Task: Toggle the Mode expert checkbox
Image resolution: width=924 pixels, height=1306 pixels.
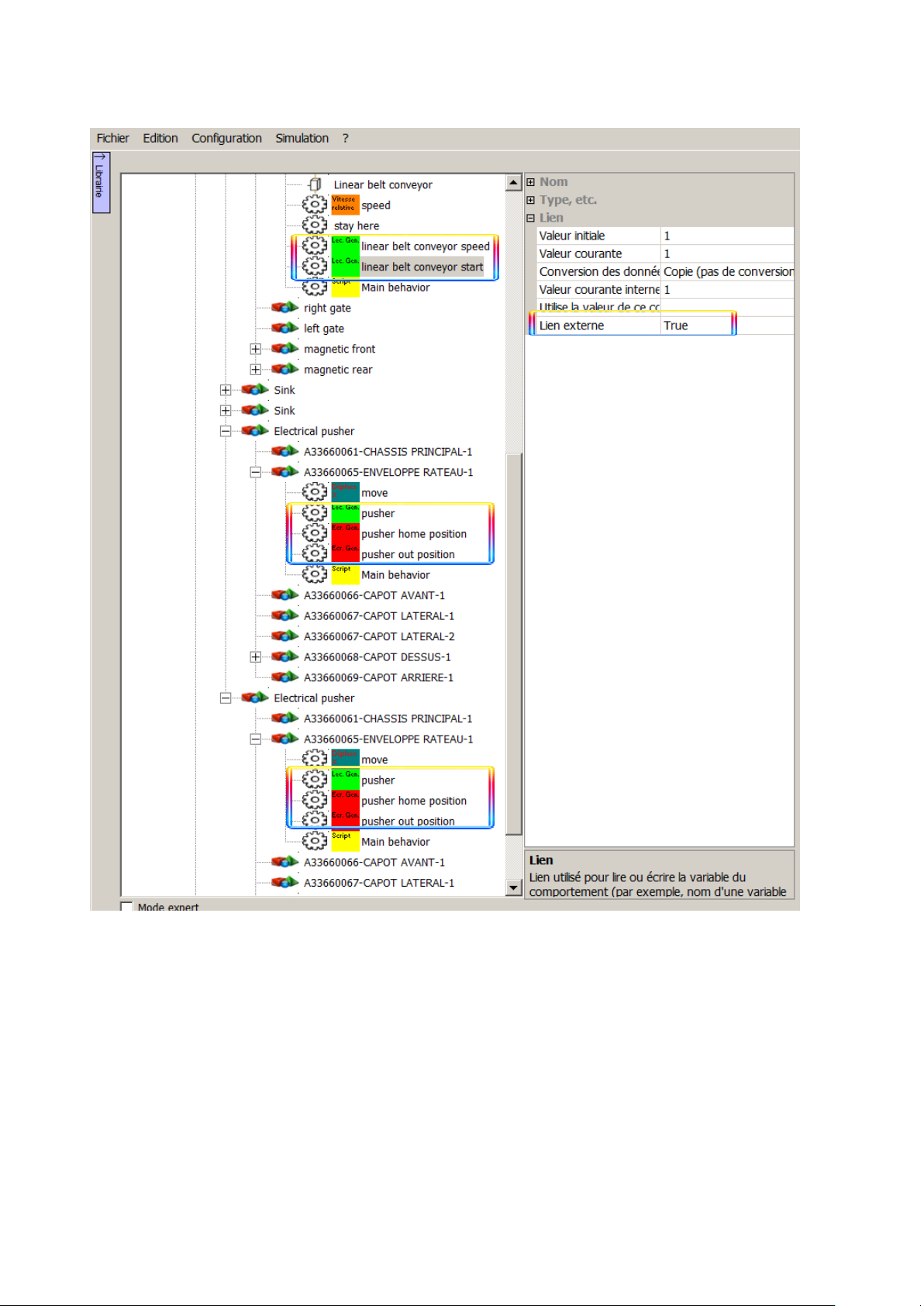Action: [x=126, y=906]
